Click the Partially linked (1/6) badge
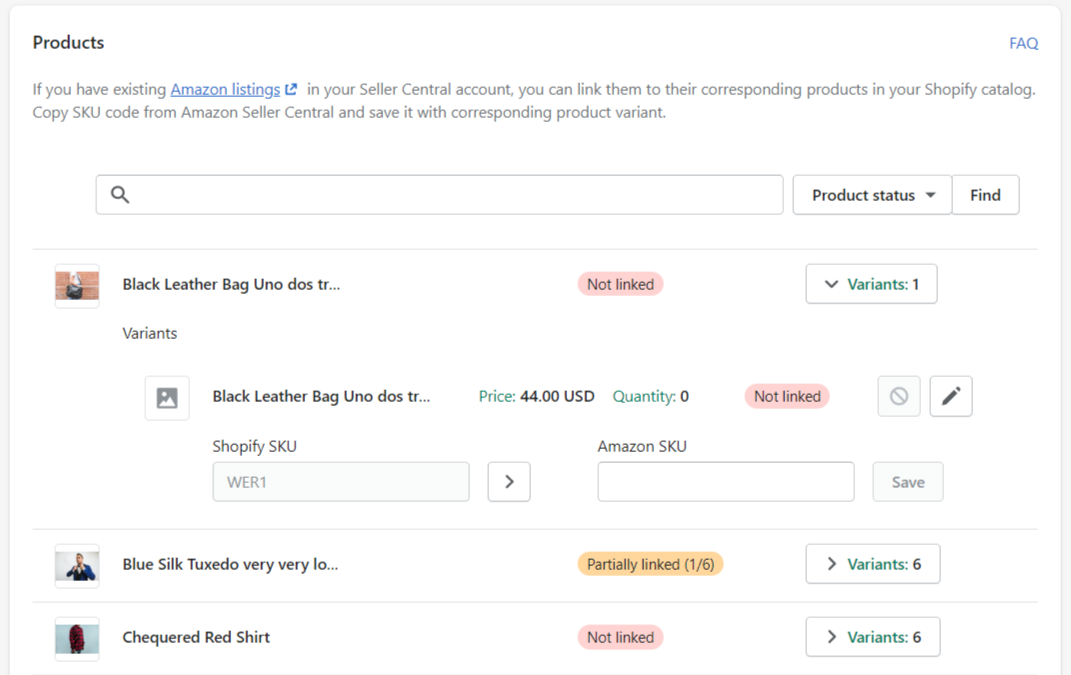The height and width of the screenshot is (675, 1071). pos(650,564)
